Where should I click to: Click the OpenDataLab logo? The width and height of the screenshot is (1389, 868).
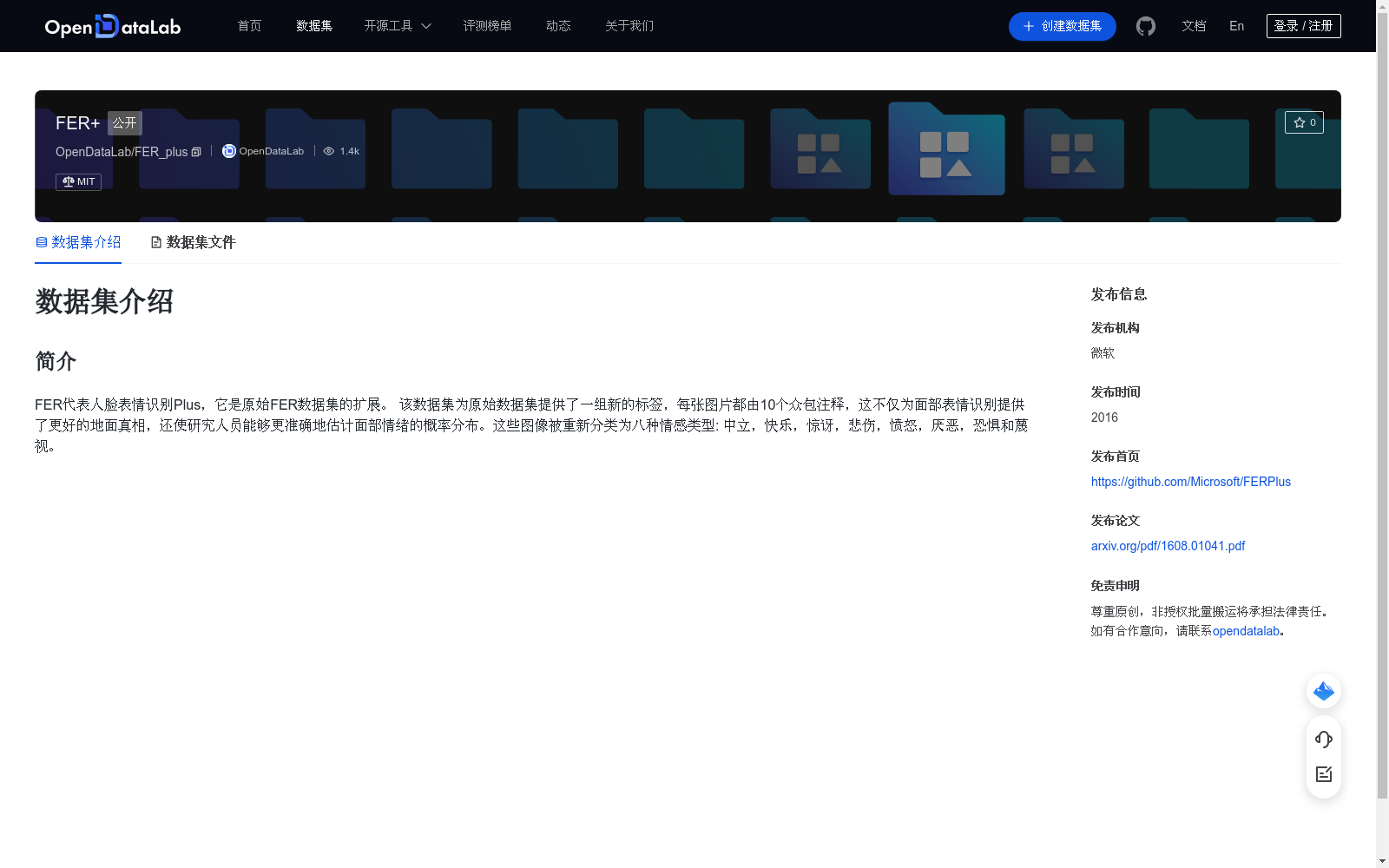pyautogui.click(x=112, y=26)
